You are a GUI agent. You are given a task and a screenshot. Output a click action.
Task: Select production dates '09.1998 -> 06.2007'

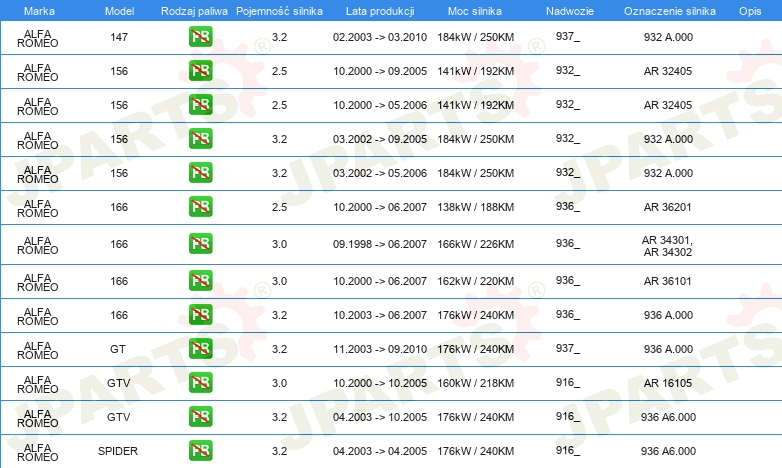380,244
